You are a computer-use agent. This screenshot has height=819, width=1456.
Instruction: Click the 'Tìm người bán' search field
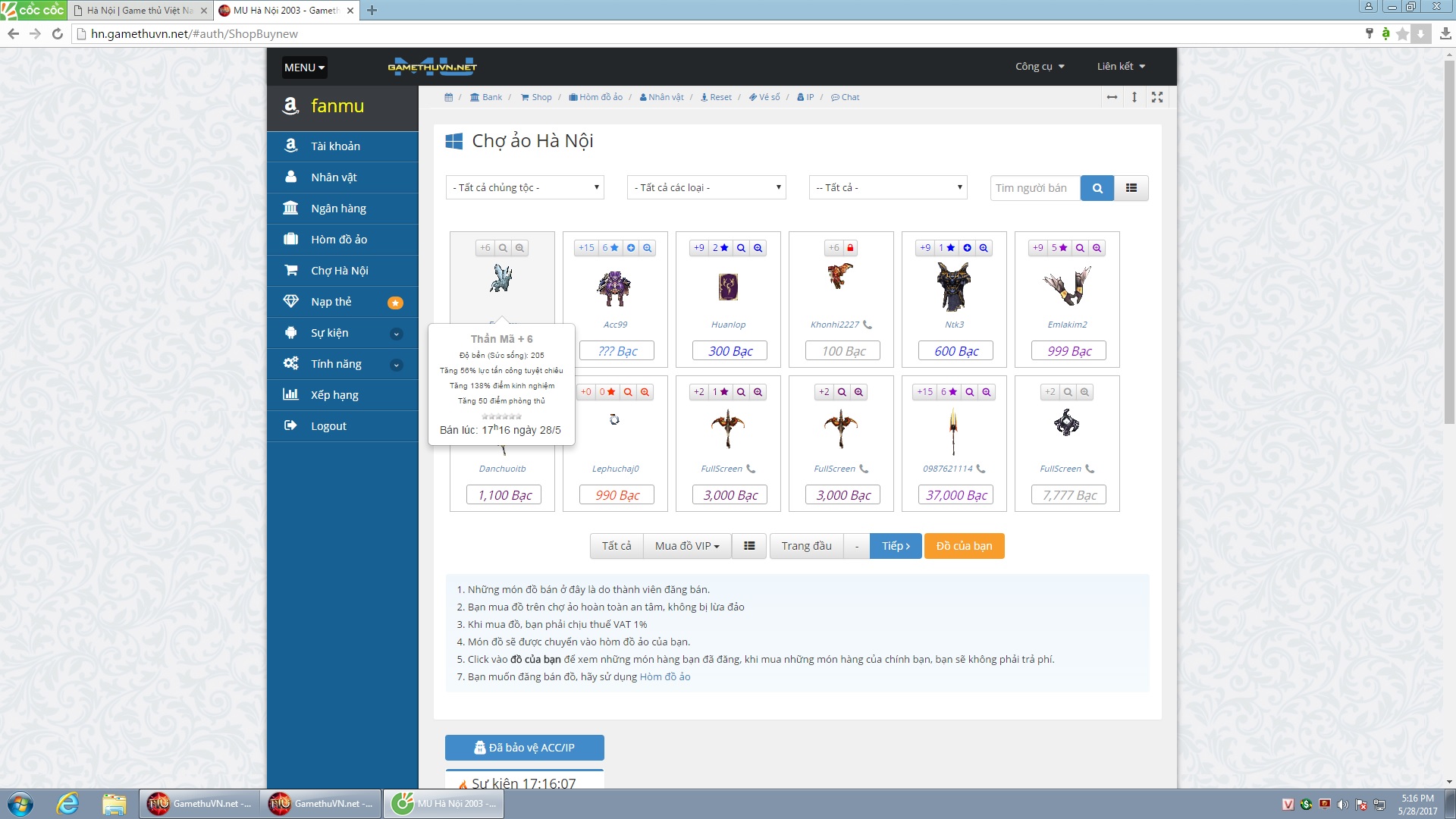click(x=1034, y=188)
